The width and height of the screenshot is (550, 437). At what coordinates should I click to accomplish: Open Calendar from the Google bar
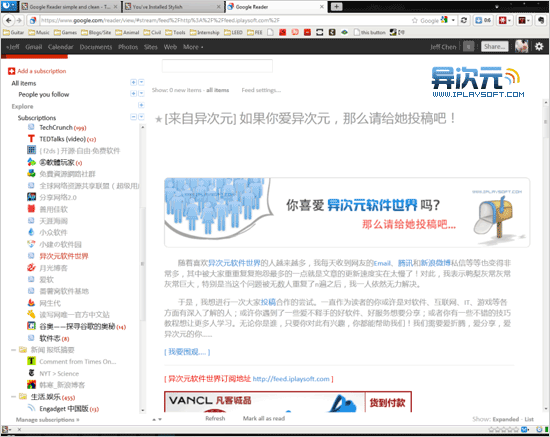tap(60, 47)
